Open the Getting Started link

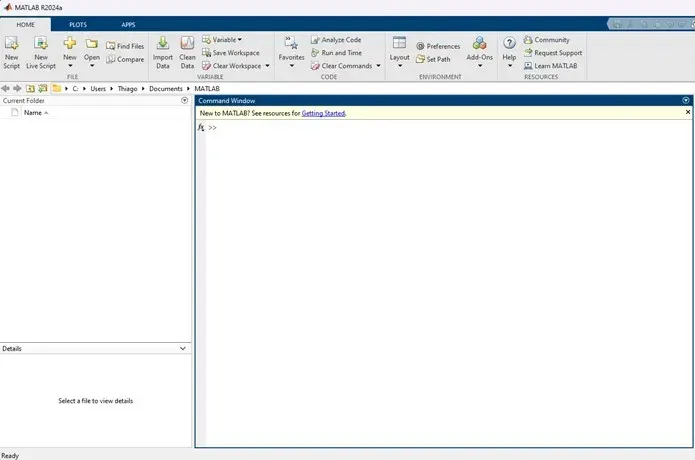click(x=323, y=113)
